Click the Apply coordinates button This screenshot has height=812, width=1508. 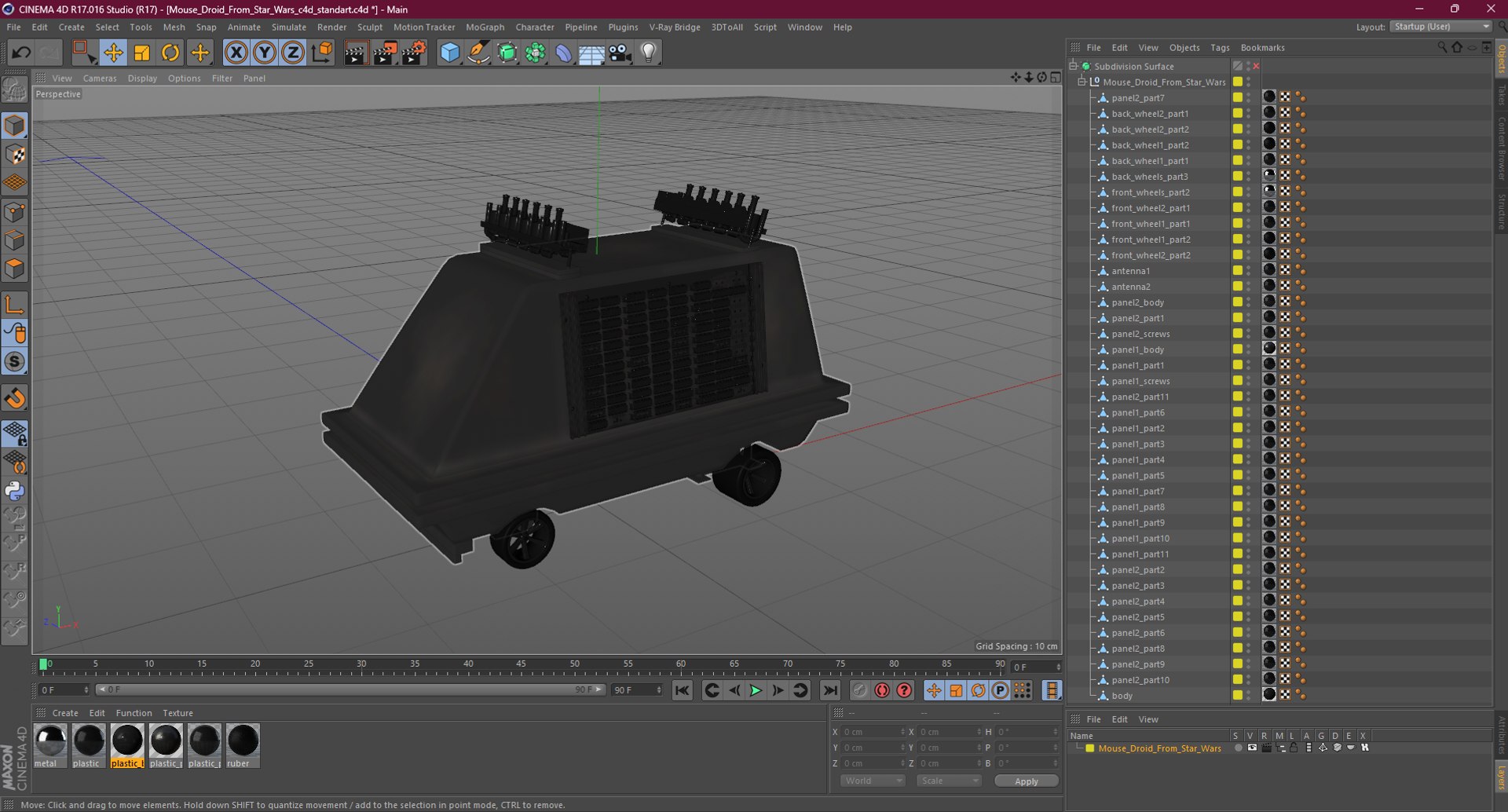1026,781
